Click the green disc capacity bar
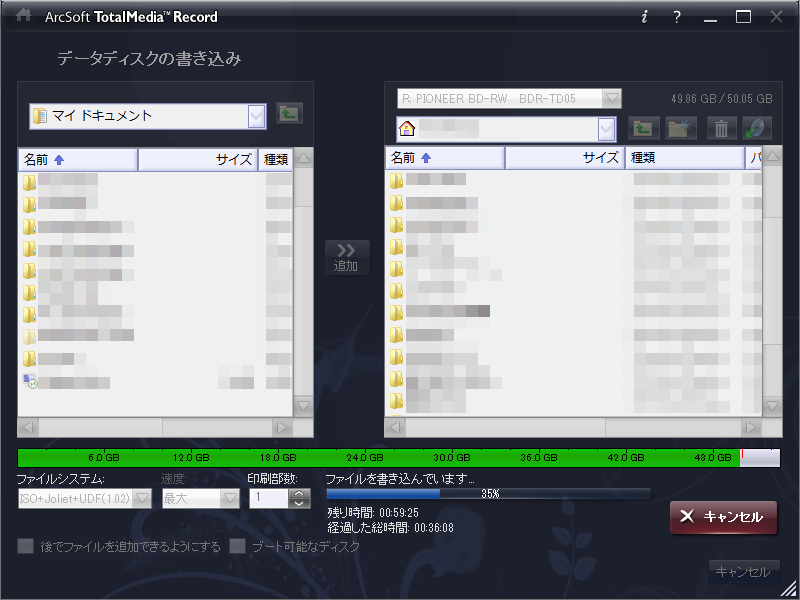800x600 pixels. pos(399,458)
